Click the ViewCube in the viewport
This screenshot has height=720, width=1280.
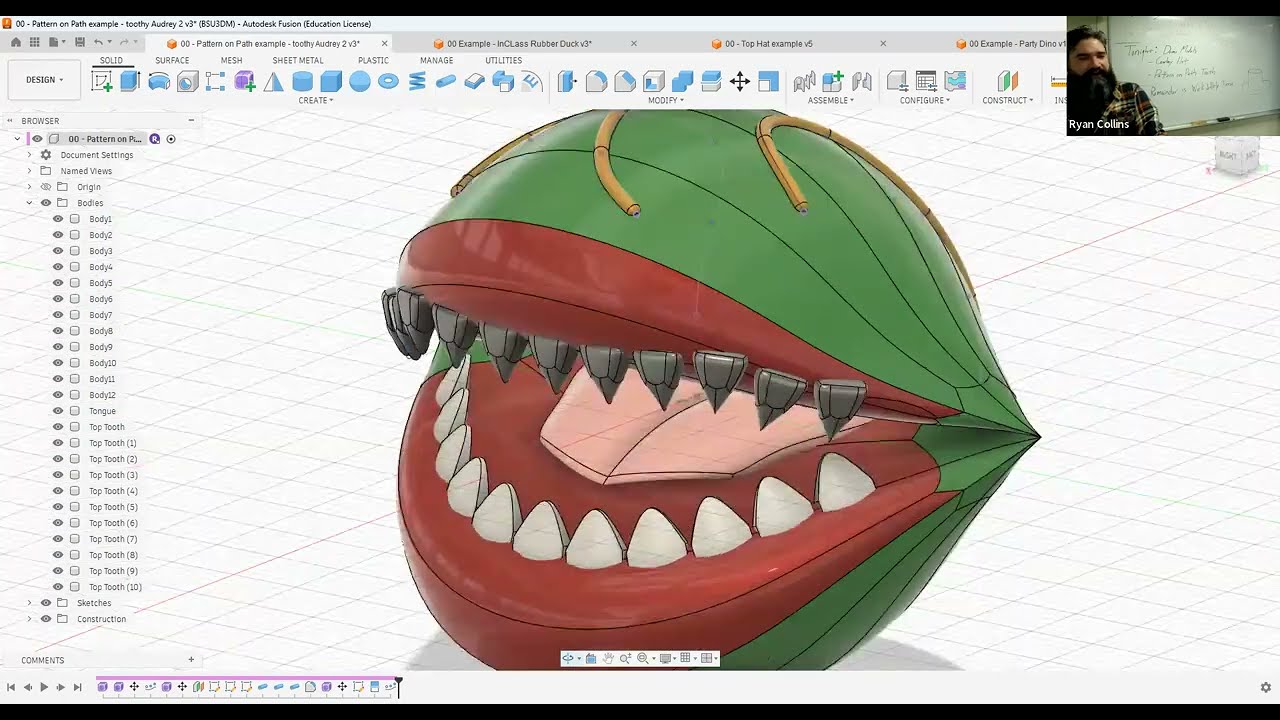pos(1236,157)
